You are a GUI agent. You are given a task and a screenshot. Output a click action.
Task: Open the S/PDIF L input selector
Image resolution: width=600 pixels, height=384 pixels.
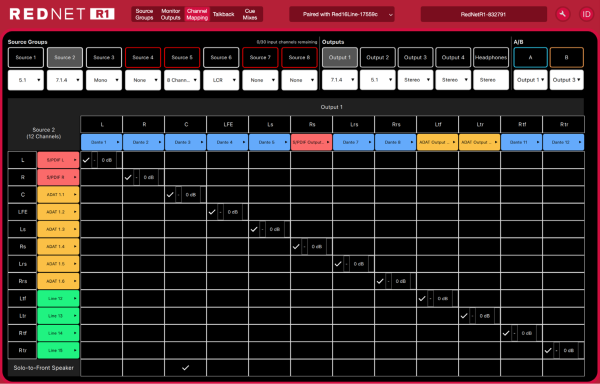coord(58,160)
